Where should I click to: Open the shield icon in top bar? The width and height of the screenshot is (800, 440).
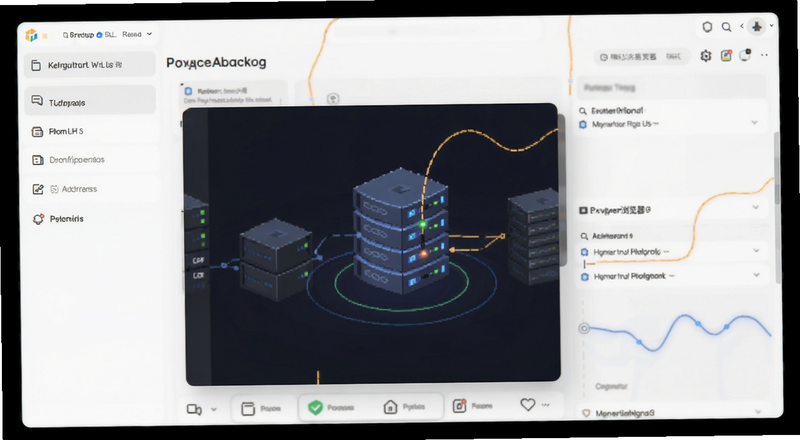click(707, 27)
